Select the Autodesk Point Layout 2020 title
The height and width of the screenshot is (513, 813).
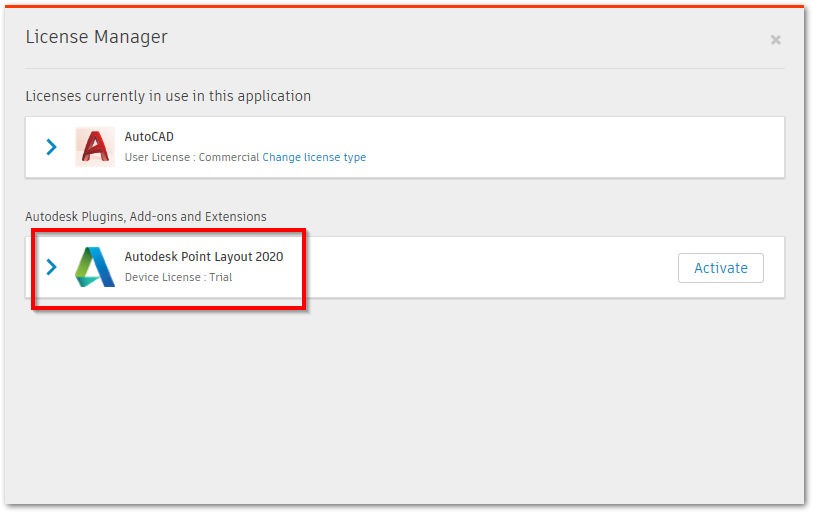[204, 257]
